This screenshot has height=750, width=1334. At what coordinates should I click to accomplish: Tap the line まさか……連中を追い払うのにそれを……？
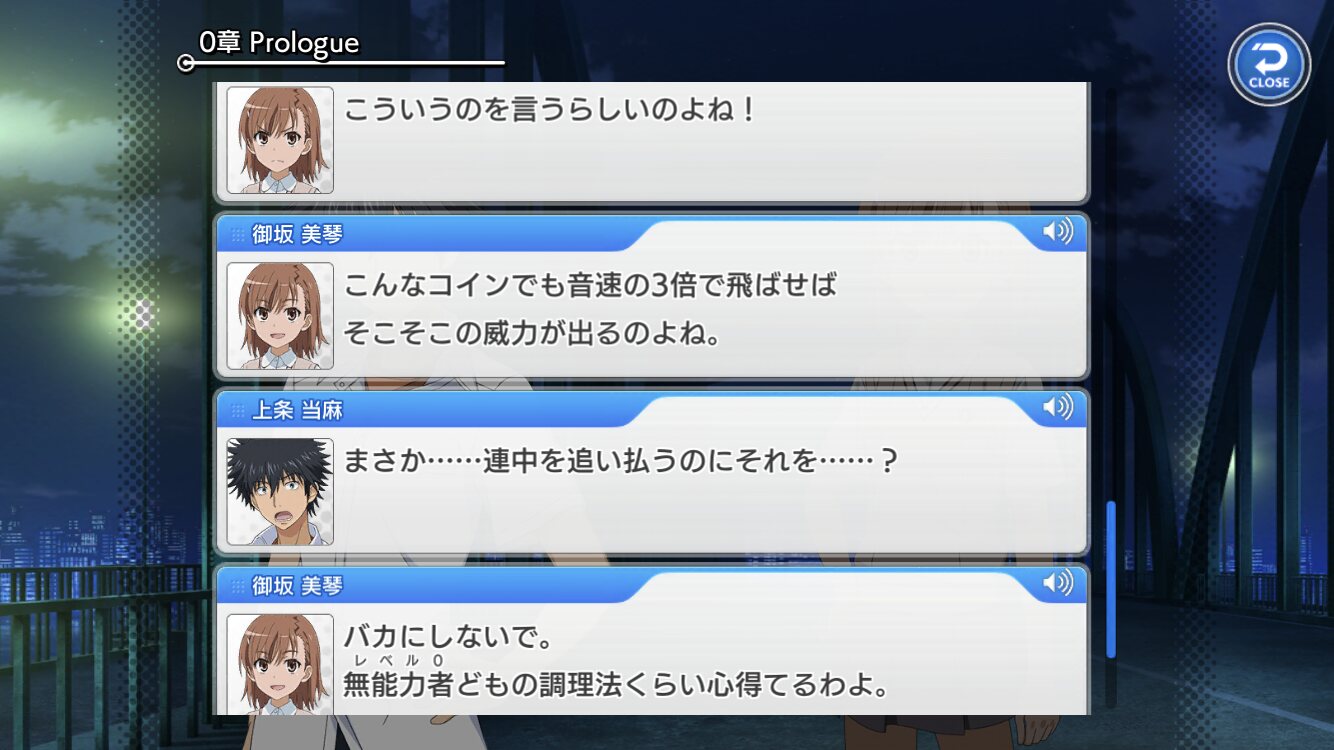click(620, 462)
